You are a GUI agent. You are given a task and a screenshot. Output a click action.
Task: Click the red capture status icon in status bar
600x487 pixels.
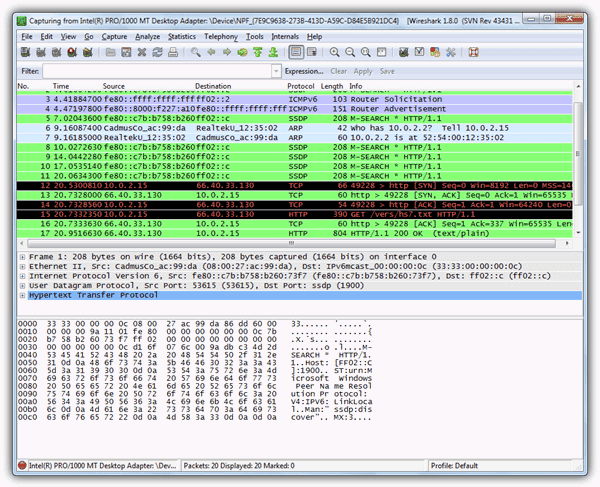pos(22,465)
